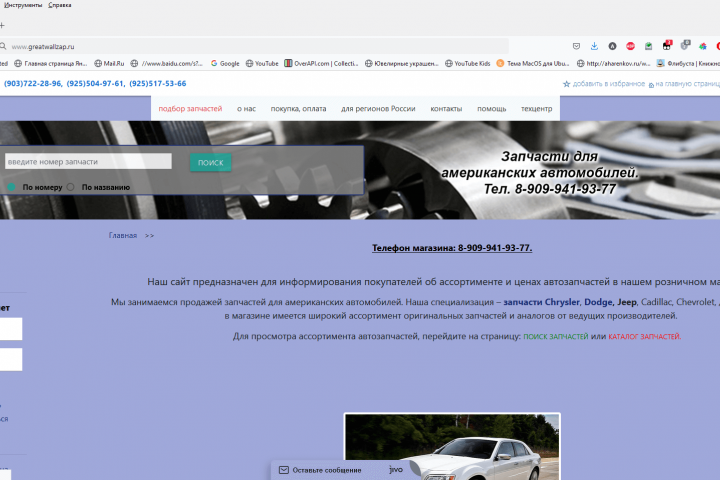Open the покупка, оплата menu item

tap(298, 109)
